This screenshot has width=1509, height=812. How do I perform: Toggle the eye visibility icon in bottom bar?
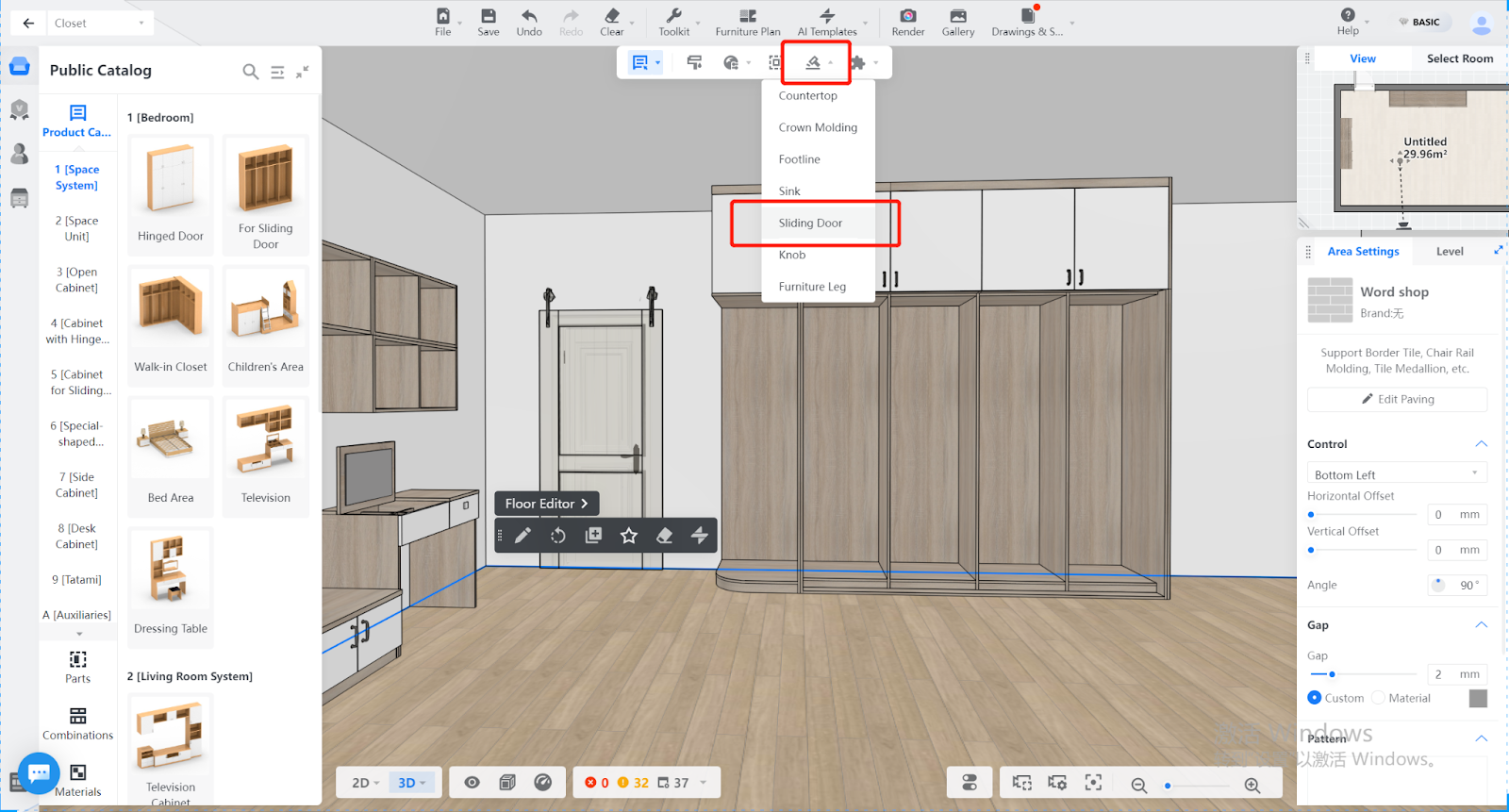point(473,783)
